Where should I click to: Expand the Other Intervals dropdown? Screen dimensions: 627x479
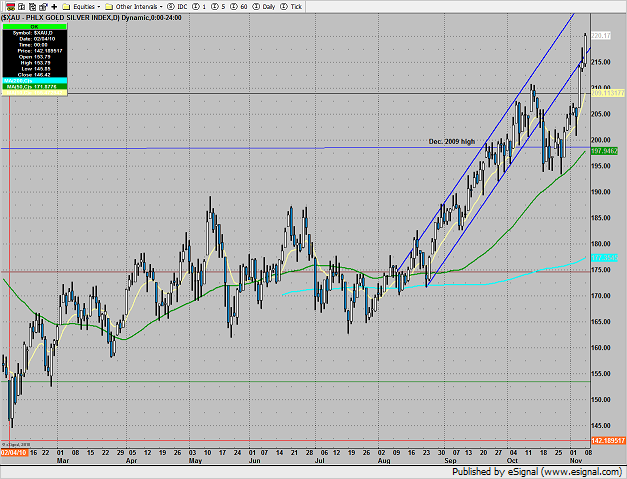161,7
